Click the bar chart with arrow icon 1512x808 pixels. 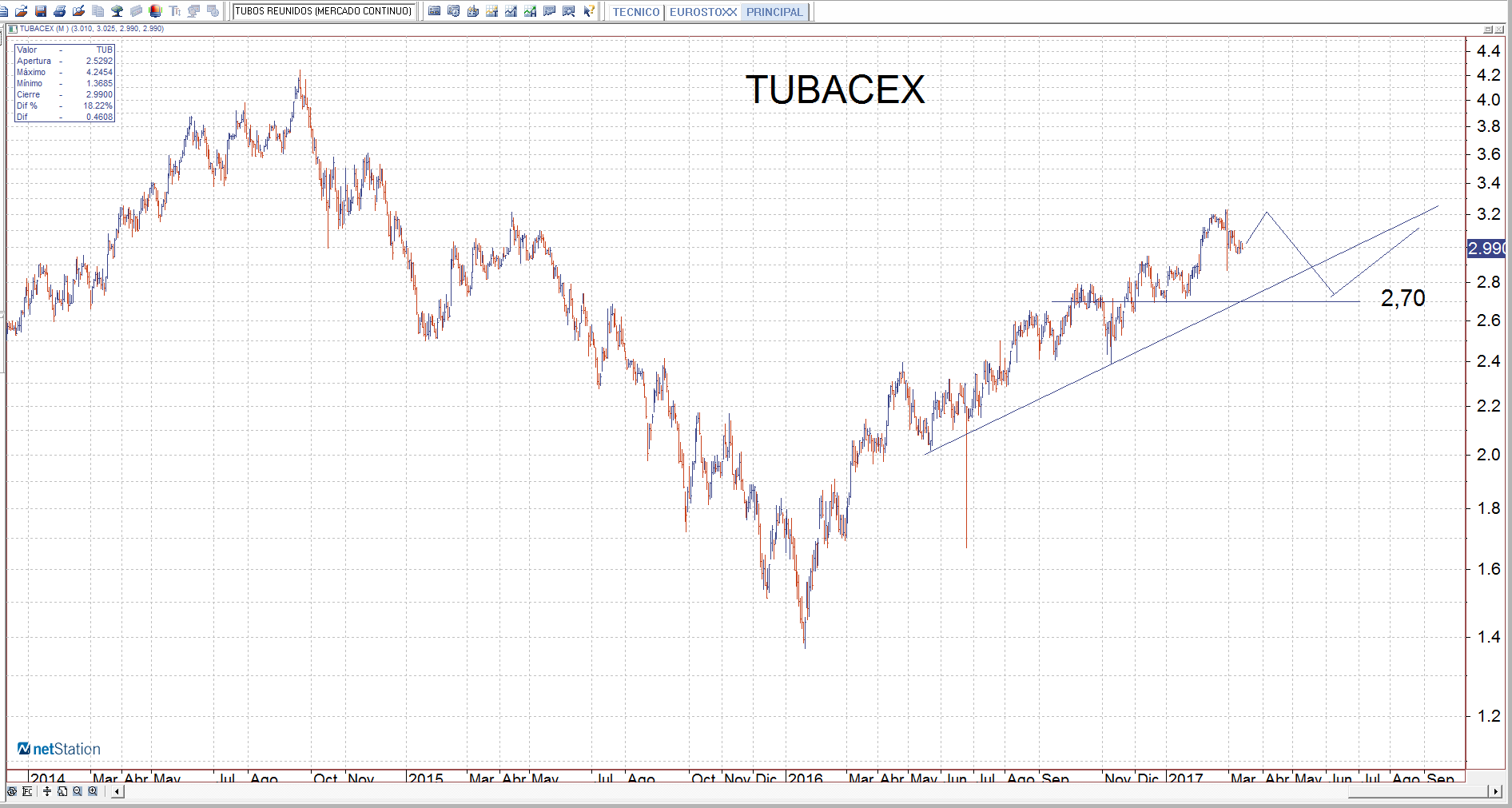pos(473,11)
